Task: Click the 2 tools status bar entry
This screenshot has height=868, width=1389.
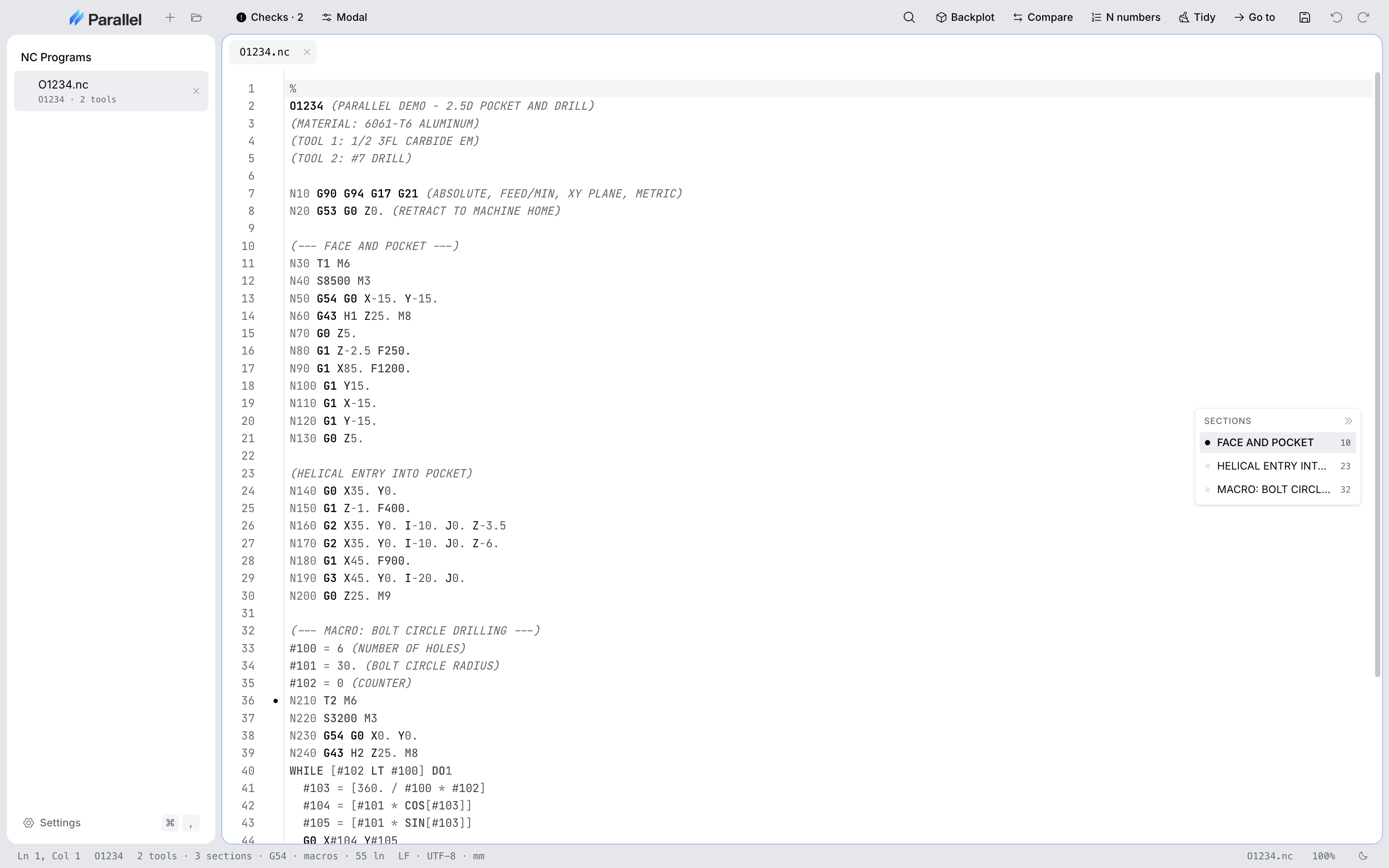Action: [x=157, y=856]
